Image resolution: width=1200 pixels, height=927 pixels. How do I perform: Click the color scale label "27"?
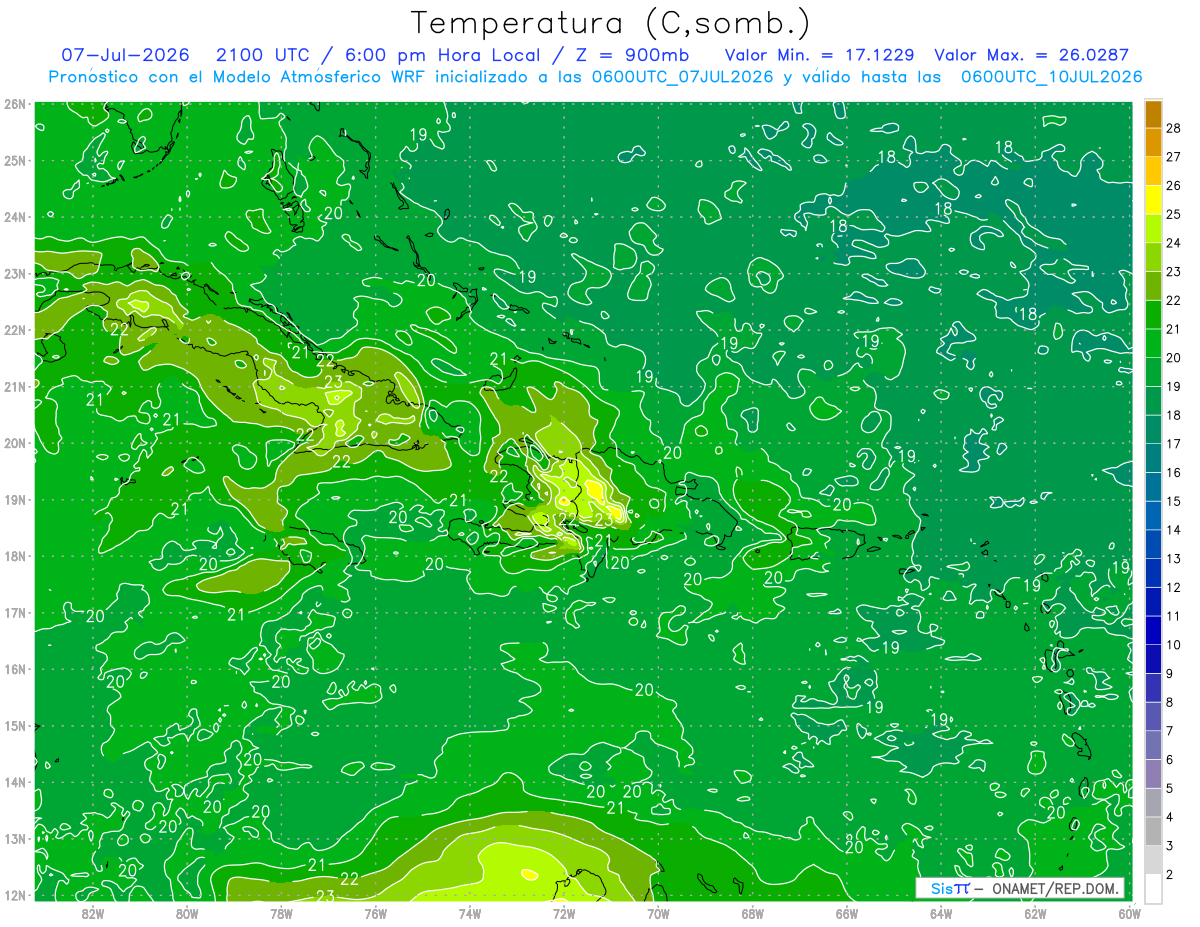click(1173, 156)
